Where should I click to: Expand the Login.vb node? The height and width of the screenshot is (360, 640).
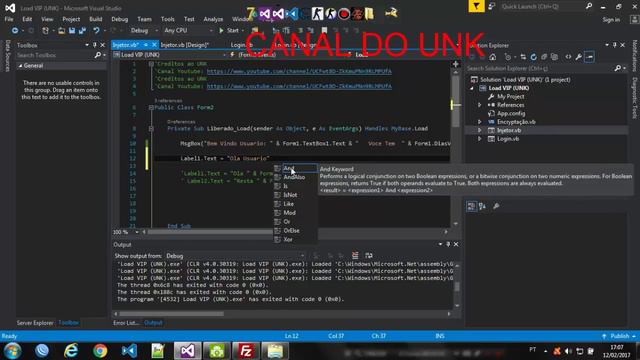coord(480,139)
